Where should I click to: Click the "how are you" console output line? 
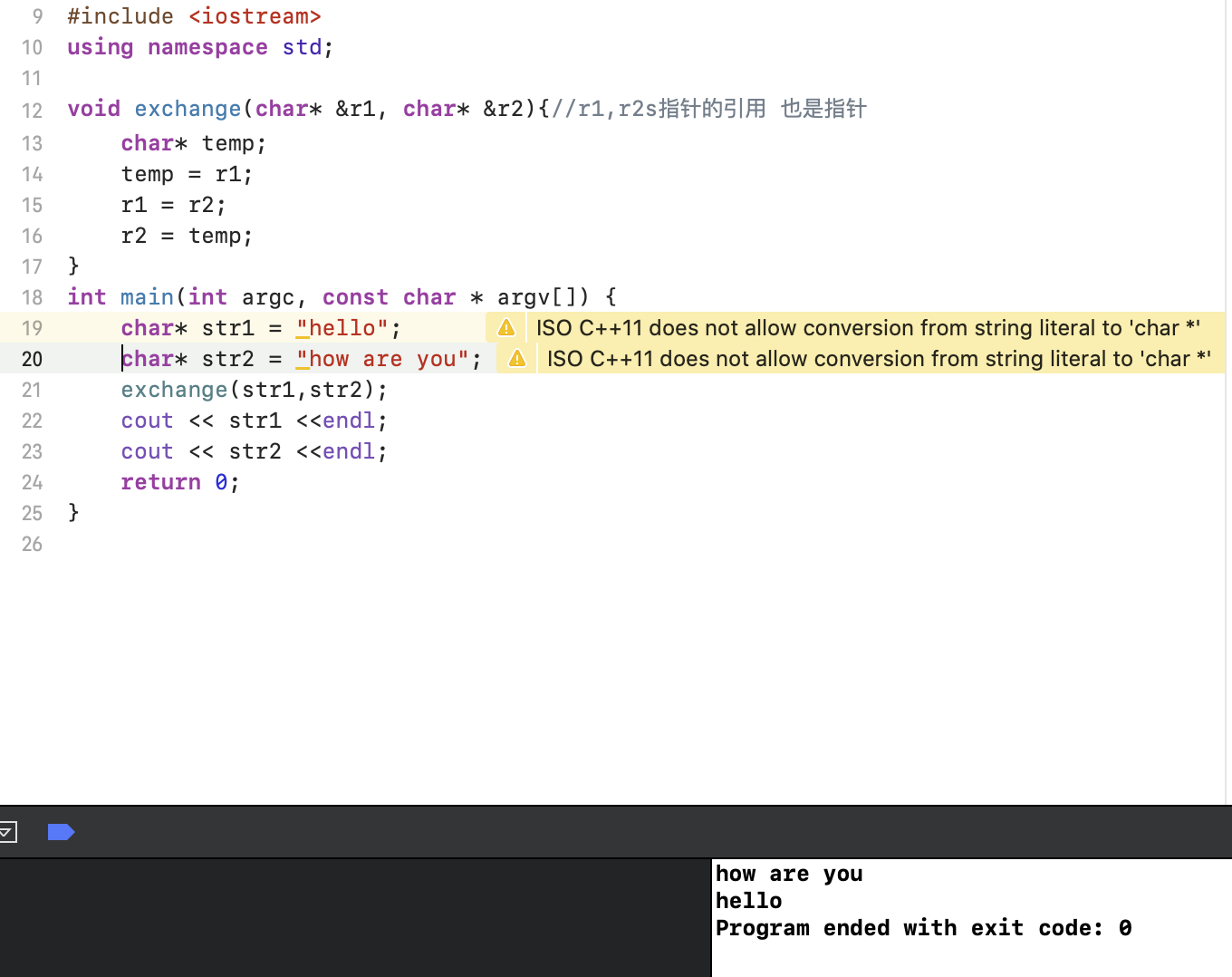788,874
